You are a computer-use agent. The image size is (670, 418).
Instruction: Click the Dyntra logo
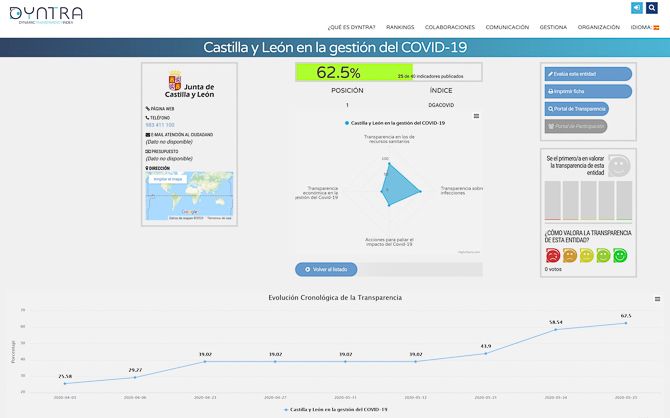click(44, 14)
